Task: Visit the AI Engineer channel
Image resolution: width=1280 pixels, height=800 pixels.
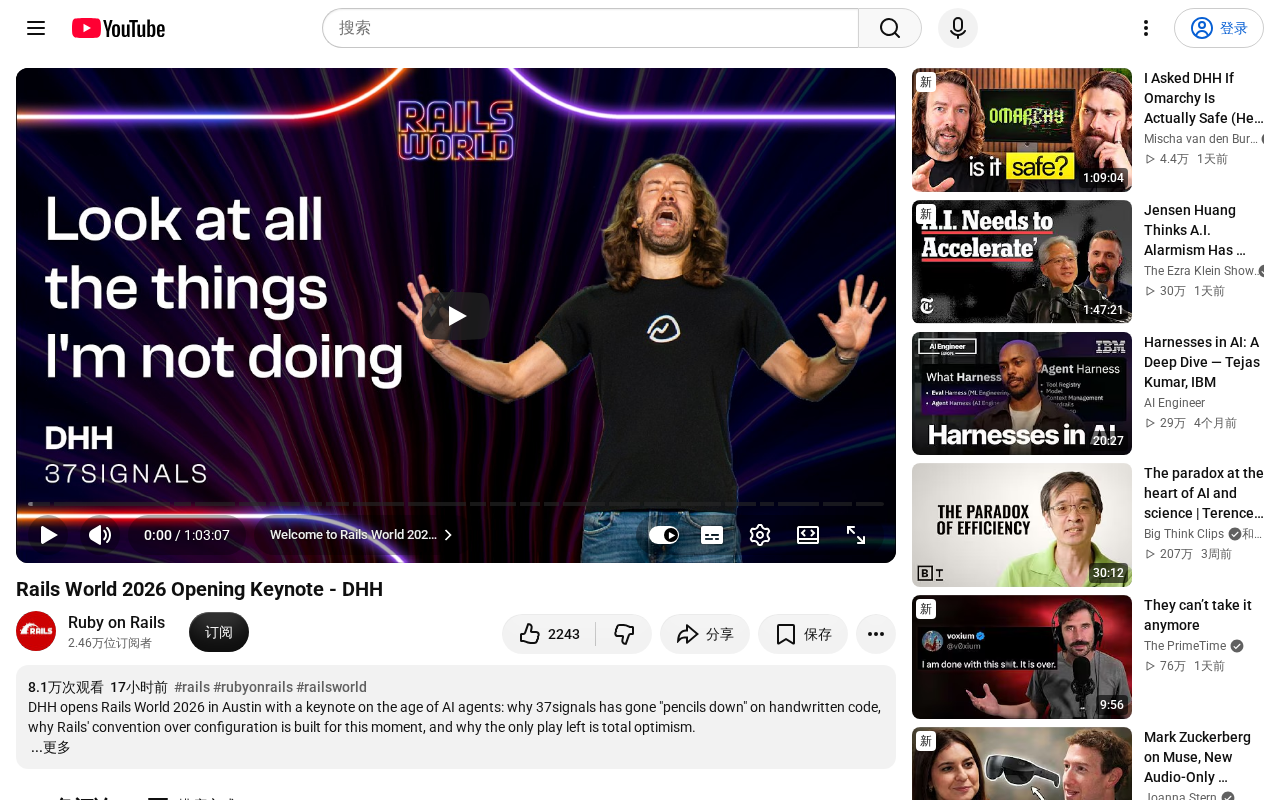Action: 1174,403
